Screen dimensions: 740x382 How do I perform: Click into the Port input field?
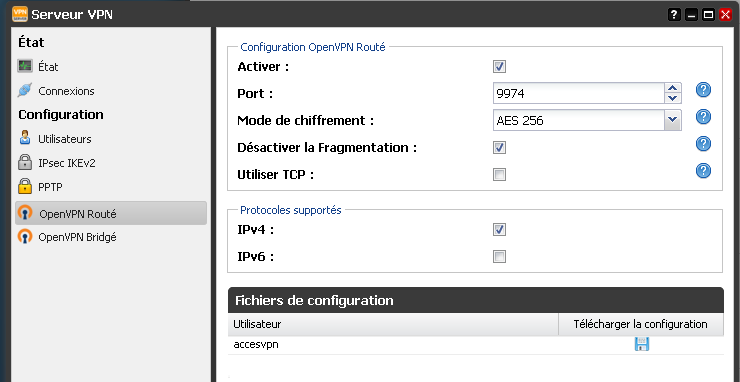tap(579, 93)
